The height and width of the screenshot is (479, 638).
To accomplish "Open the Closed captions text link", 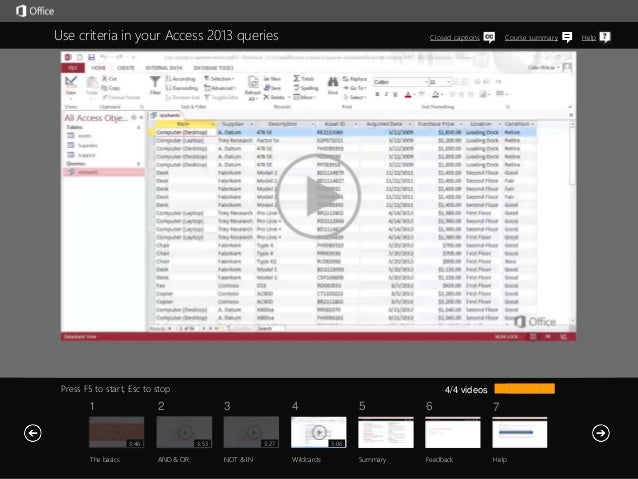I will click(x=454, y=38).
